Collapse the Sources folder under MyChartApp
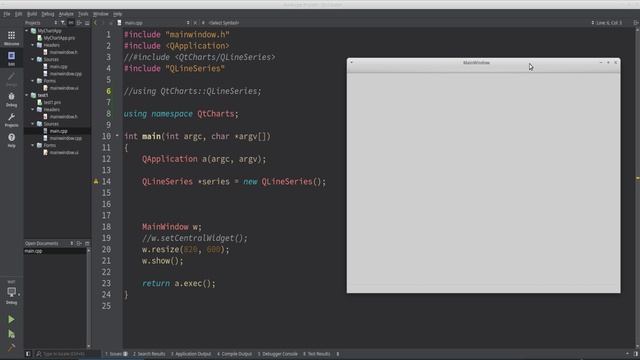 33,59
